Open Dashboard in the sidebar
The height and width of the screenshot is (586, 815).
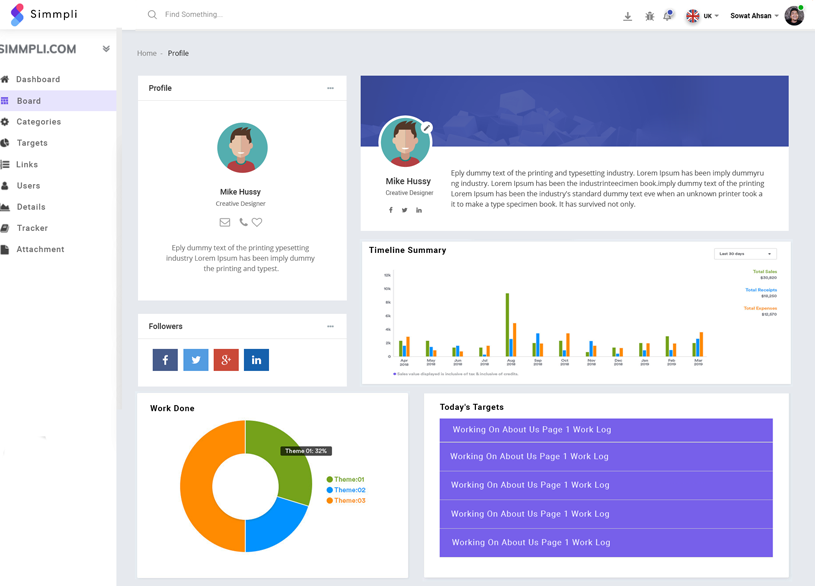[x=38, y=79]
